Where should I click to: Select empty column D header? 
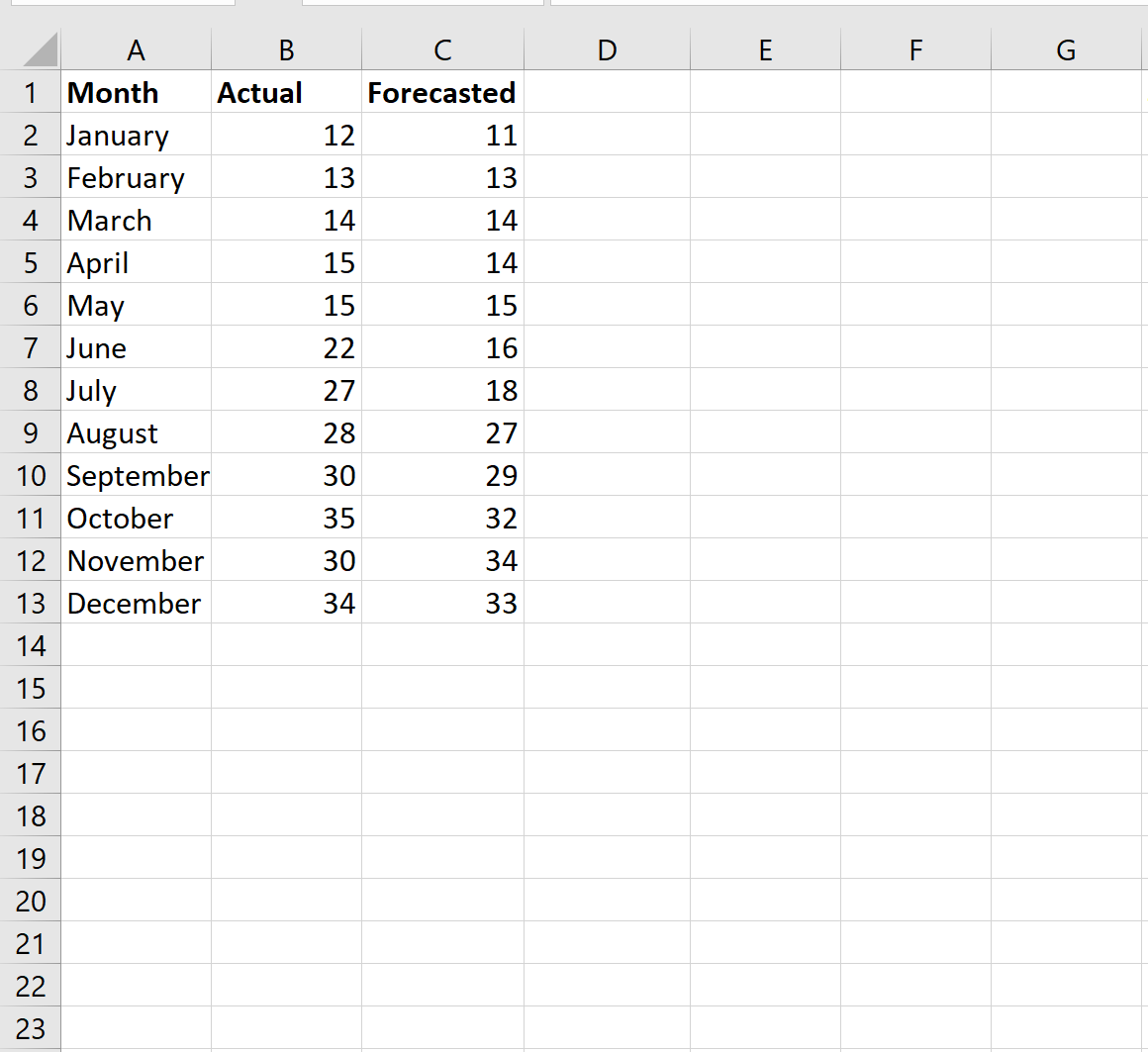[x=607, y=49]
